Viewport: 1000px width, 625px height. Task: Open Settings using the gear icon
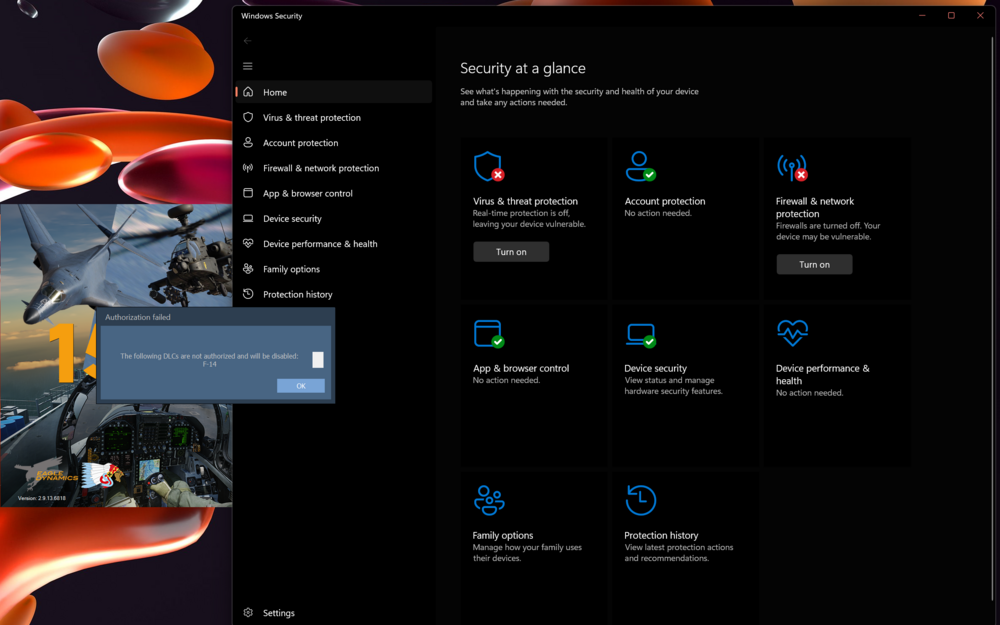click(247, 612)
